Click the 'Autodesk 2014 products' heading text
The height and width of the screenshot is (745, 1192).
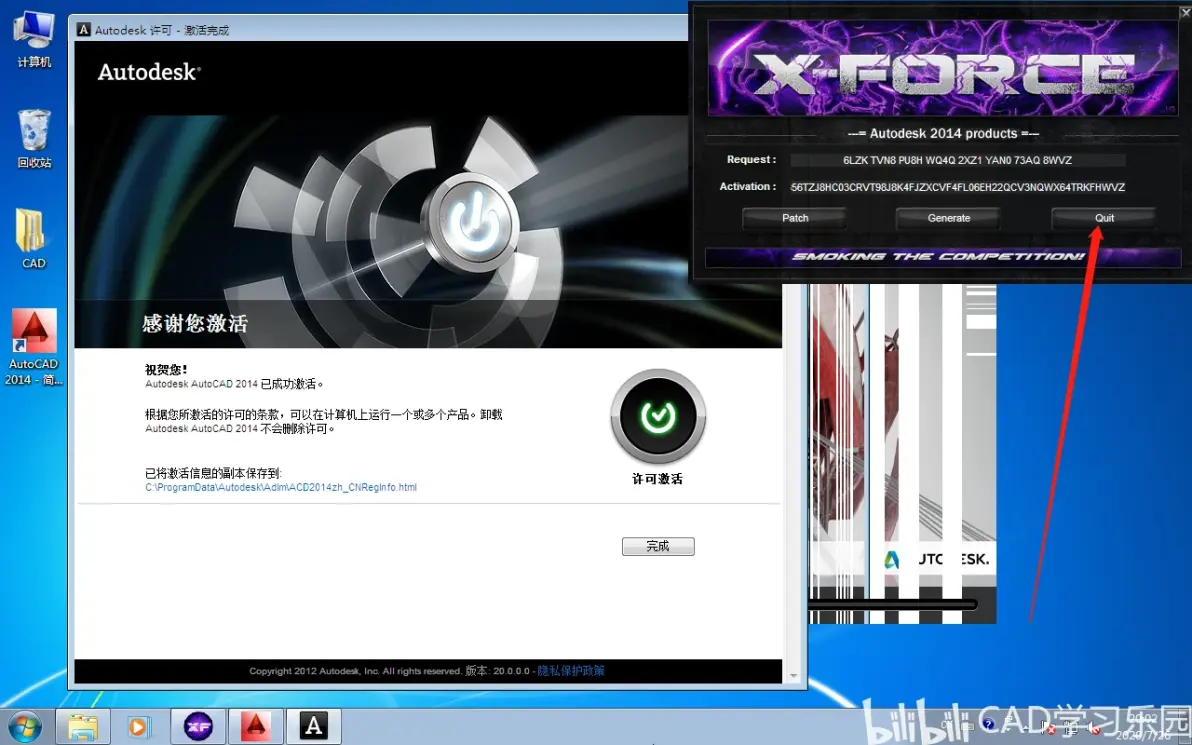coord(943,134)
